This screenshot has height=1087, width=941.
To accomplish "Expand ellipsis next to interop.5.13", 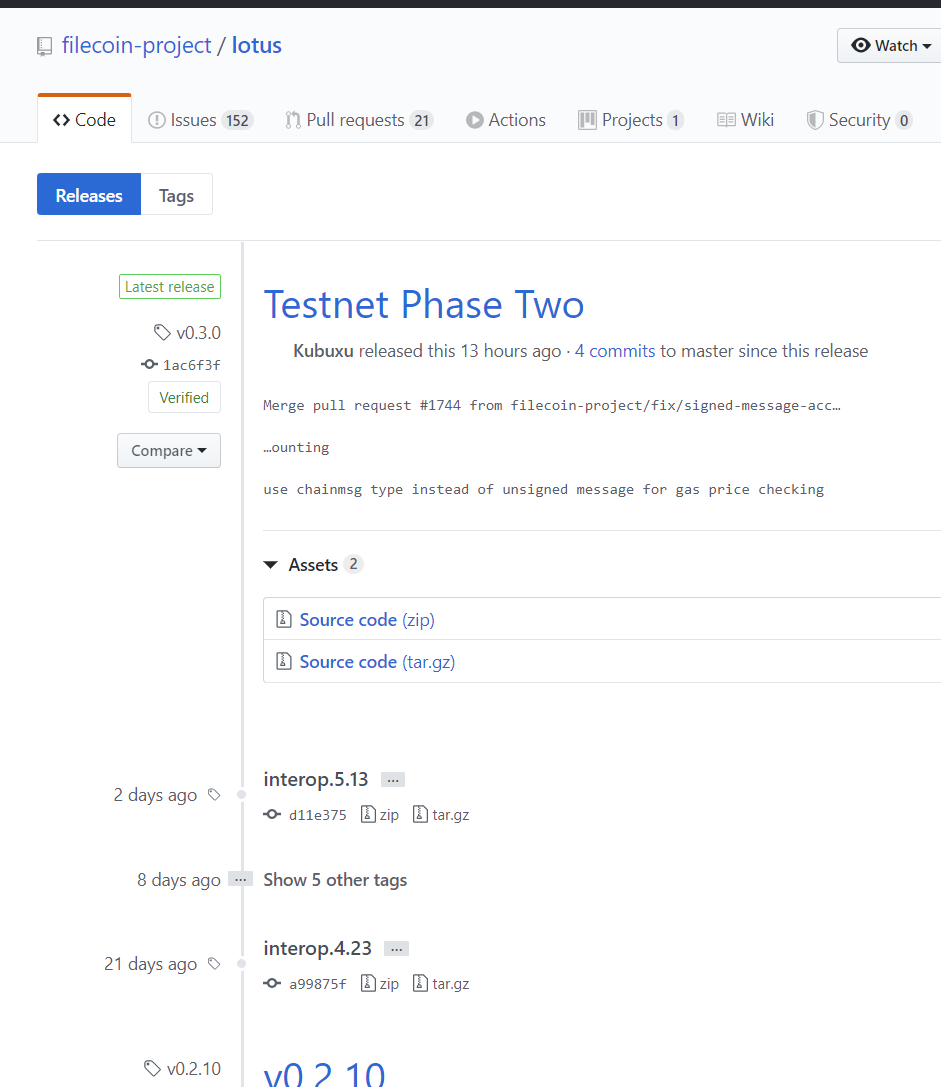I will (393, 780).
